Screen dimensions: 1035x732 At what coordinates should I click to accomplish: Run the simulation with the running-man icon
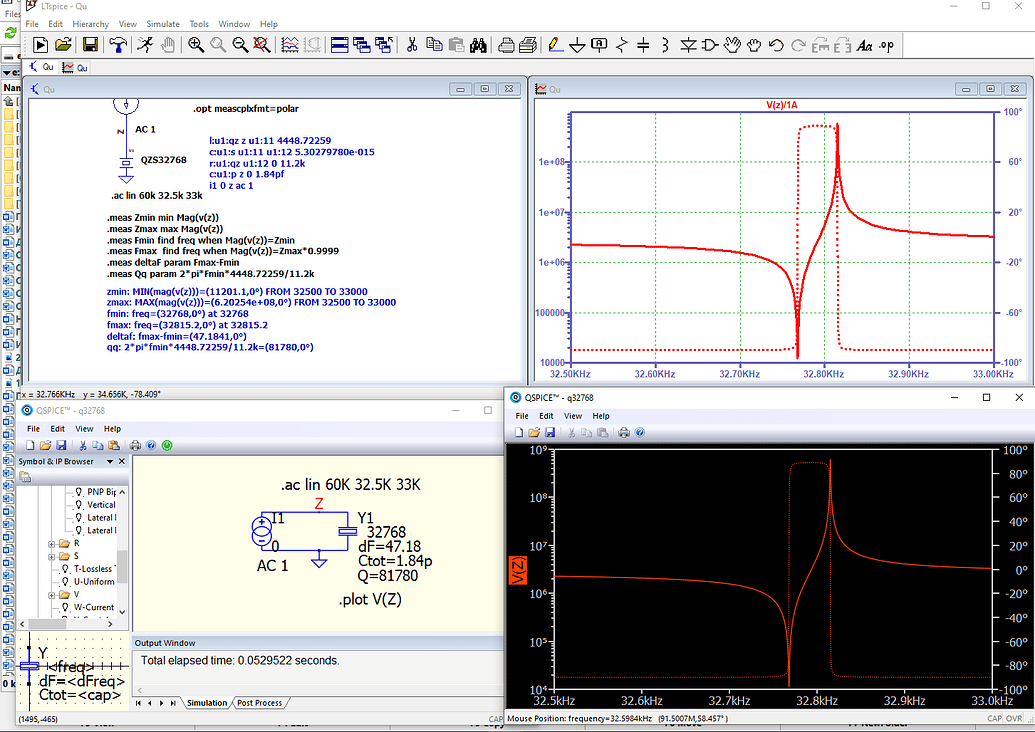coord(144,44)
